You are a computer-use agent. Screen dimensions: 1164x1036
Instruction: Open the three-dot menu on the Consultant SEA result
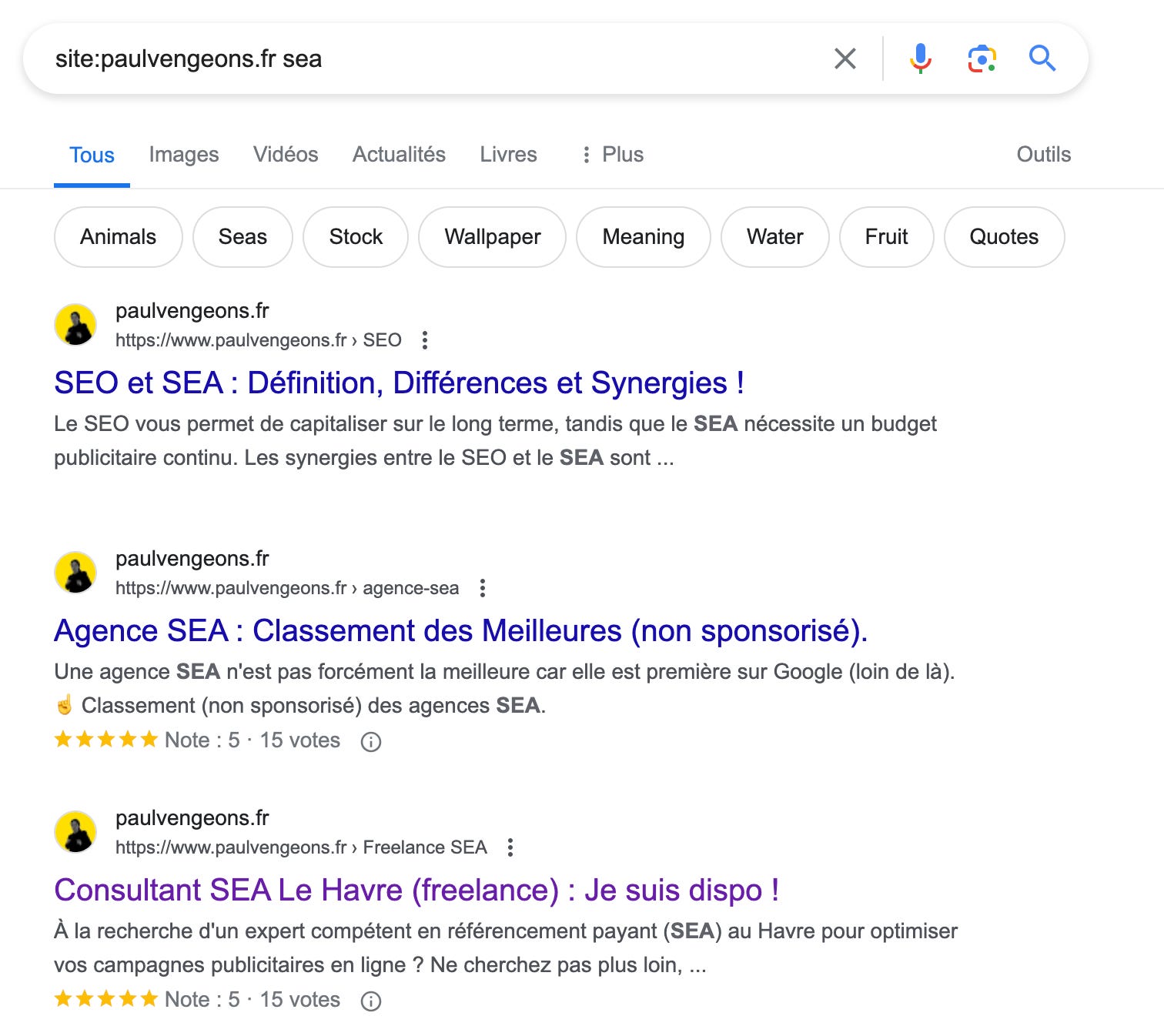pos(510,847)
